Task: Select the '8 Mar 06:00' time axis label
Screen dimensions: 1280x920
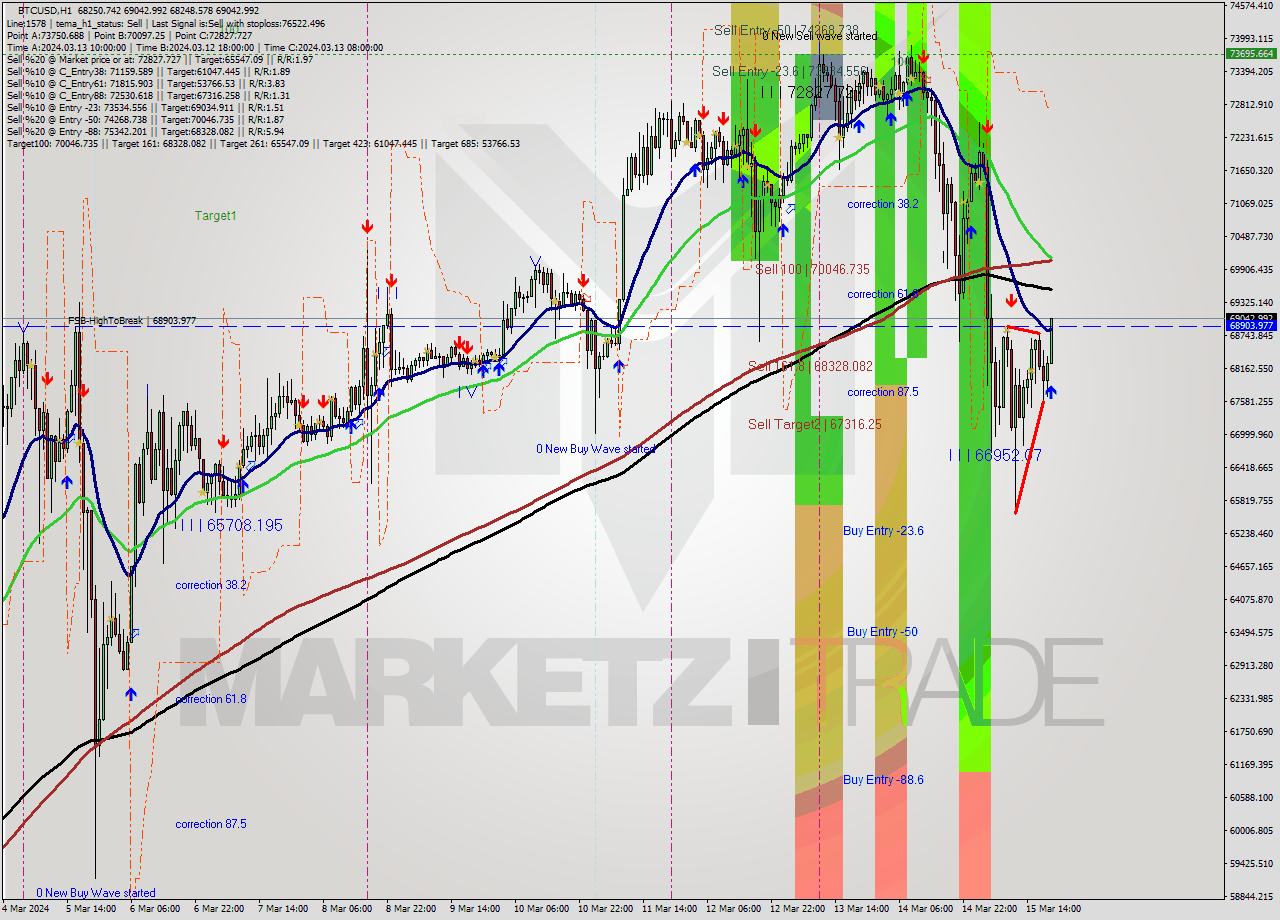Action: coord(347,909)
